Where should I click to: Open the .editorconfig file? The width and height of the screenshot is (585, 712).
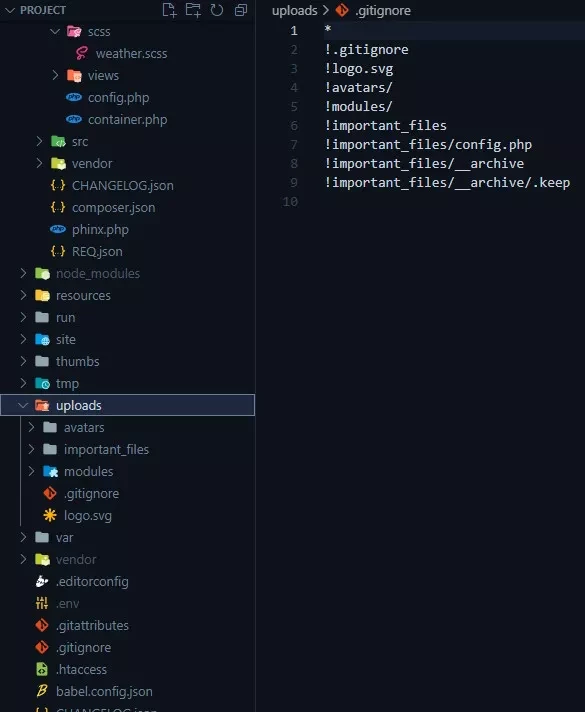92,581
